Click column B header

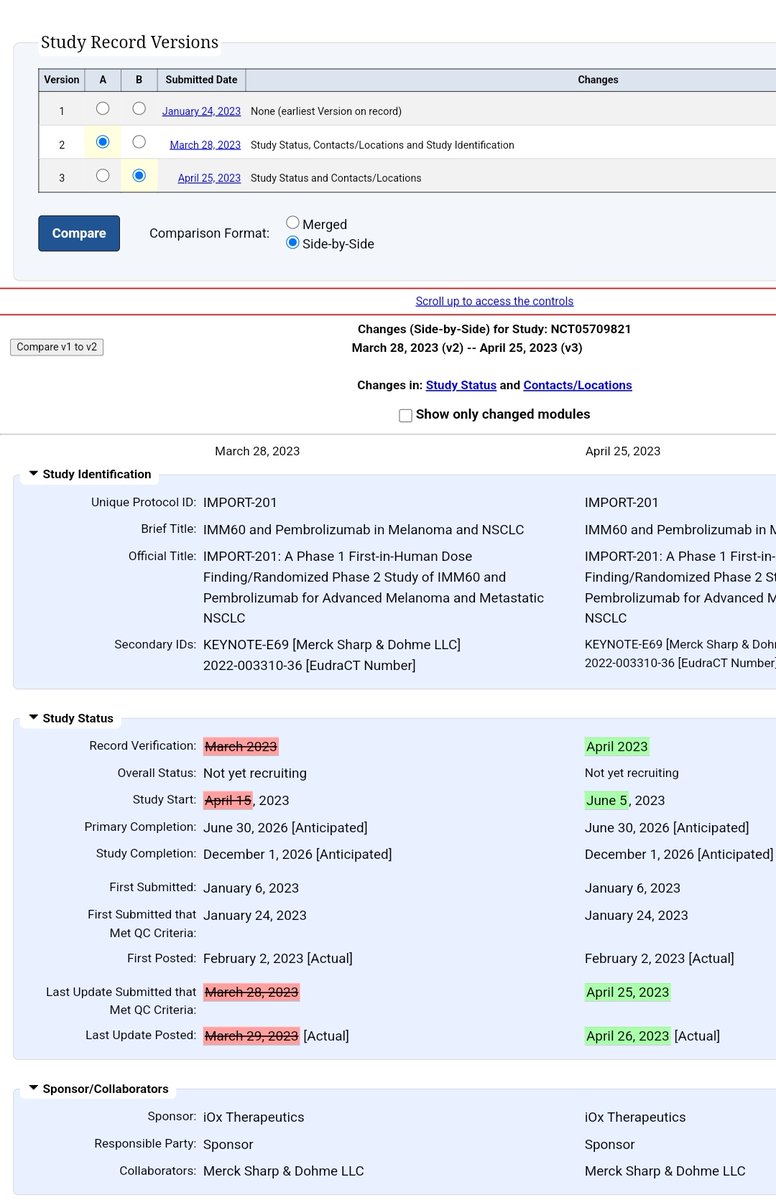[x=138, y=80]
